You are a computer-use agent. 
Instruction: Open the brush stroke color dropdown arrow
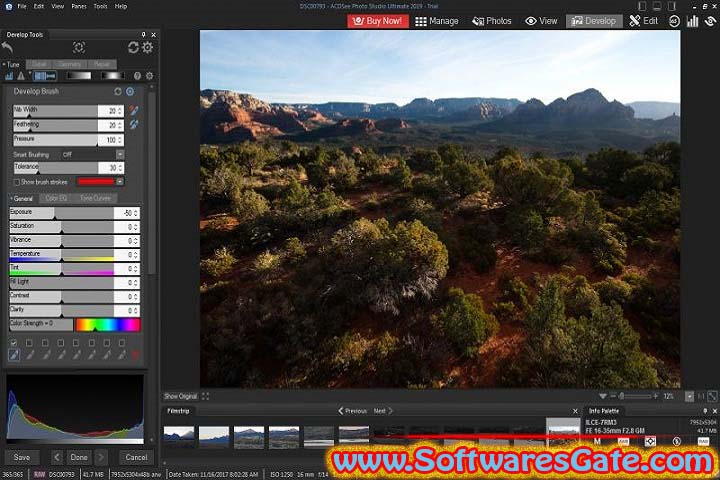pos(120,182)
